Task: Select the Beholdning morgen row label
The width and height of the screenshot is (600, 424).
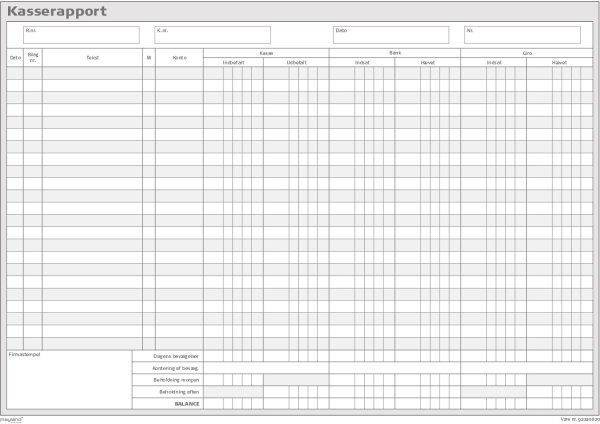Action: [x=176, y=380]
